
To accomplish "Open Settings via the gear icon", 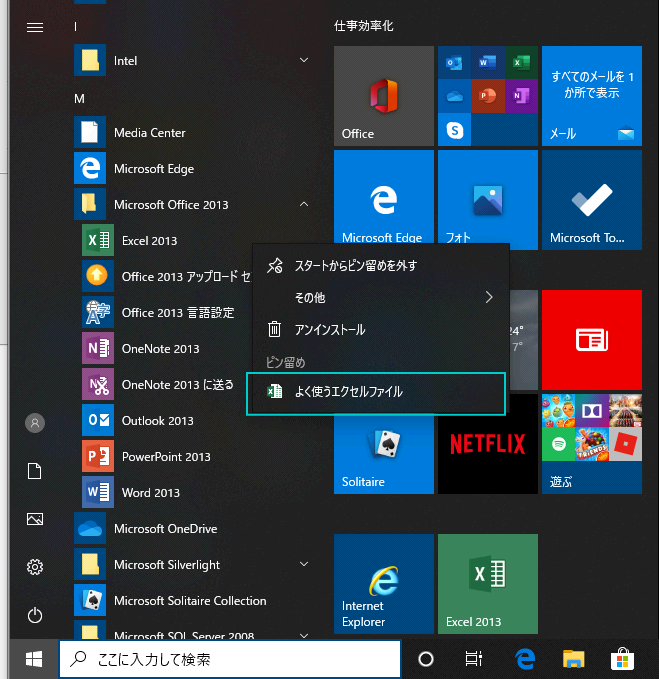I will 35,567.
